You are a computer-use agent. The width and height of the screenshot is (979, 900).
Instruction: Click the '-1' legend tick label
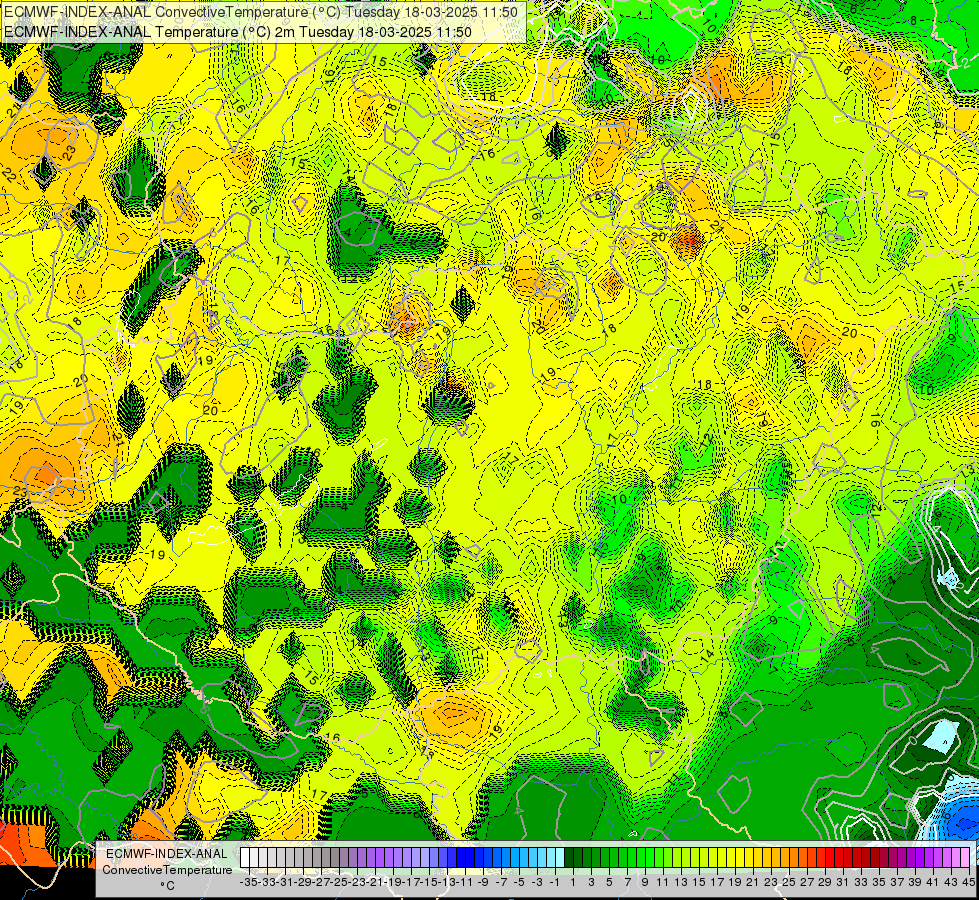click(555, 882)
